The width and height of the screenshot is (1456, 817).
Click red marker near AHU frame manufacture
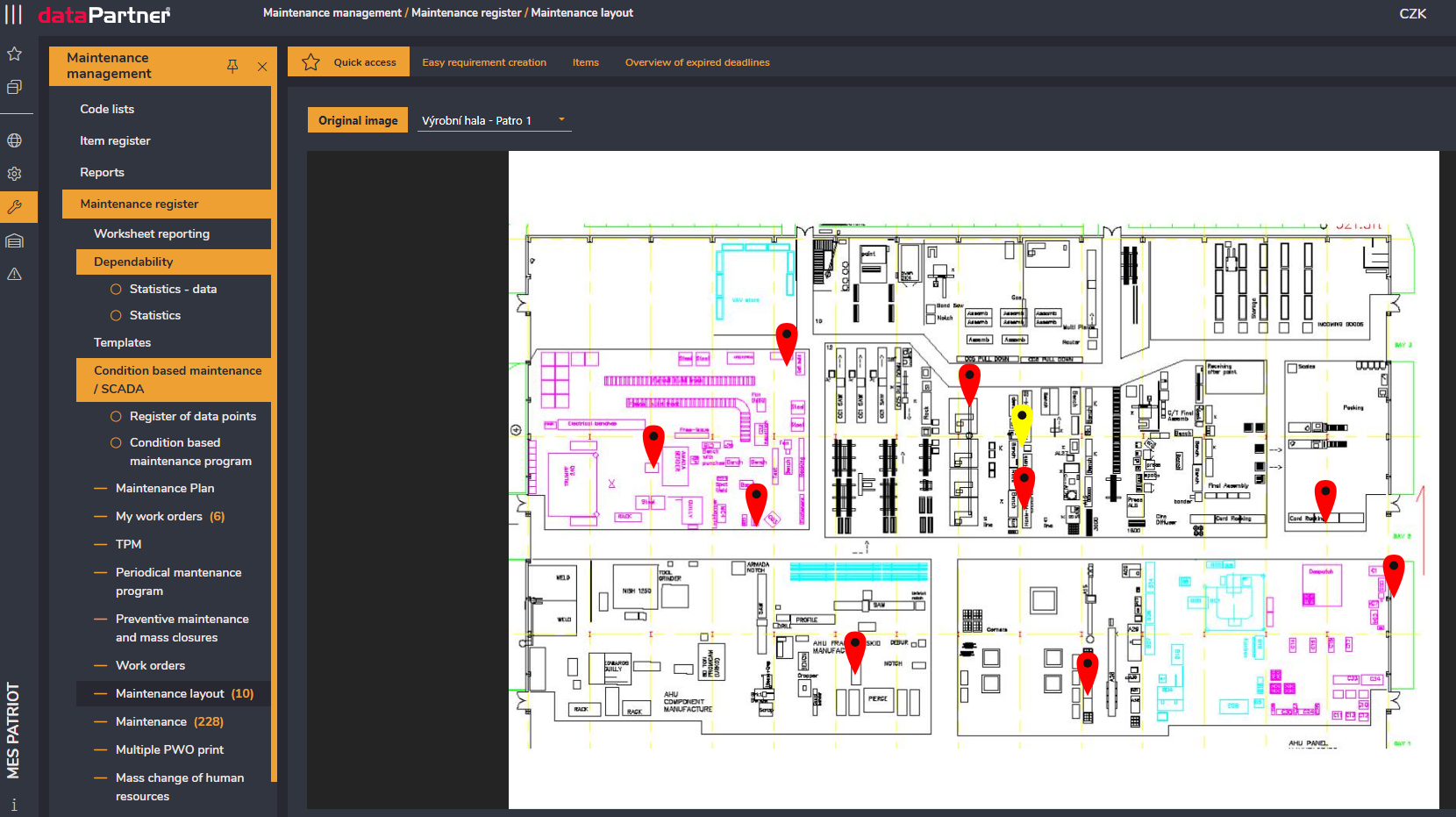(x=855, y=652)
